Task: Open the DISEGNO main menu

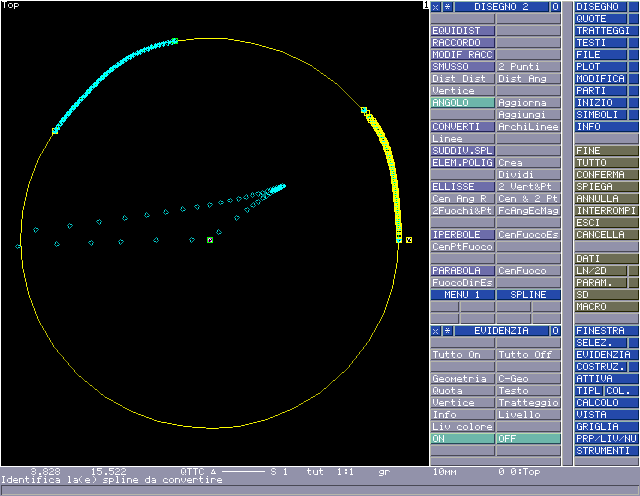Action: point(601,7)
